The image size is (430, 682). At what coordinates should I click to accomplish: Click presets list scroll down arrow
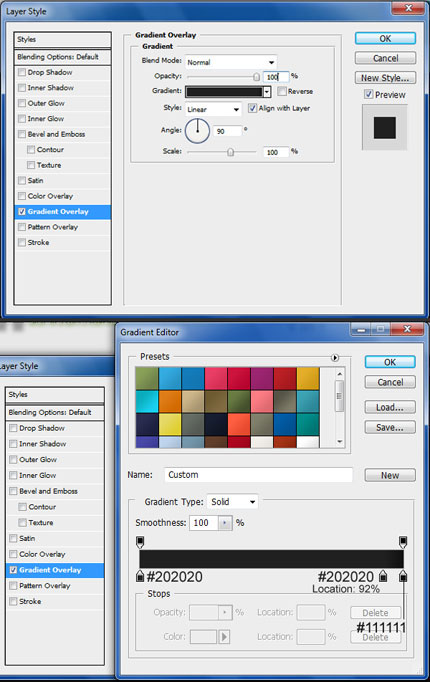[340, 441]
